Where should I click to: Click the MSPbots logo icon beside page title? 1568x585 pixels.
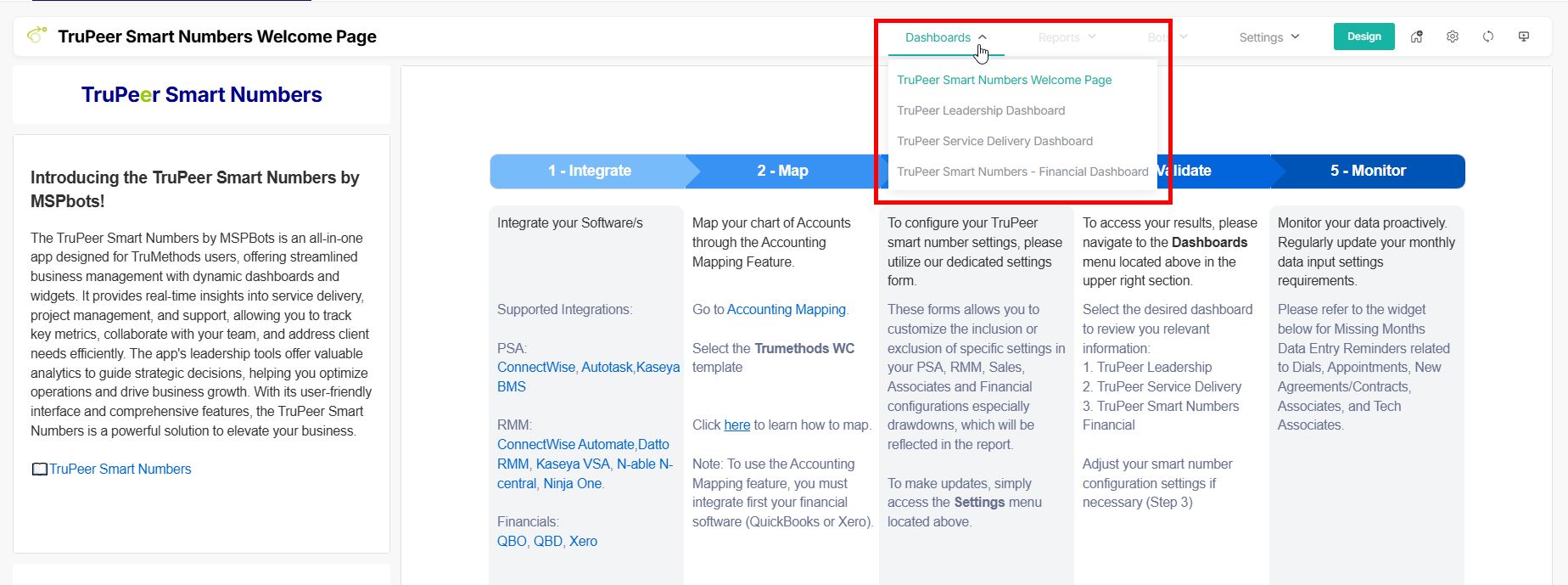point(36,36)
